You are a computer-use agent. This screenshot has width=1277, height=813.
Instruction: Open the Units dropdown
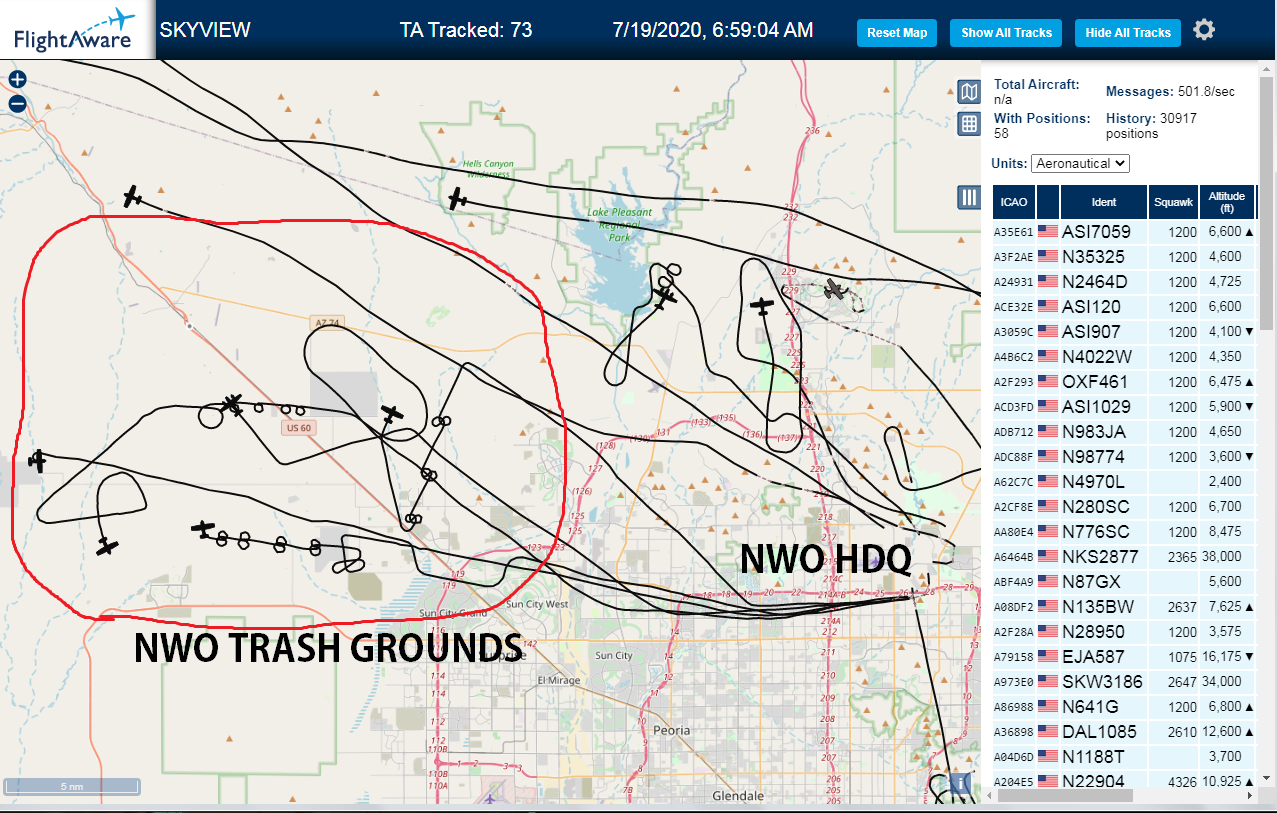click(x=1081, y=163)
